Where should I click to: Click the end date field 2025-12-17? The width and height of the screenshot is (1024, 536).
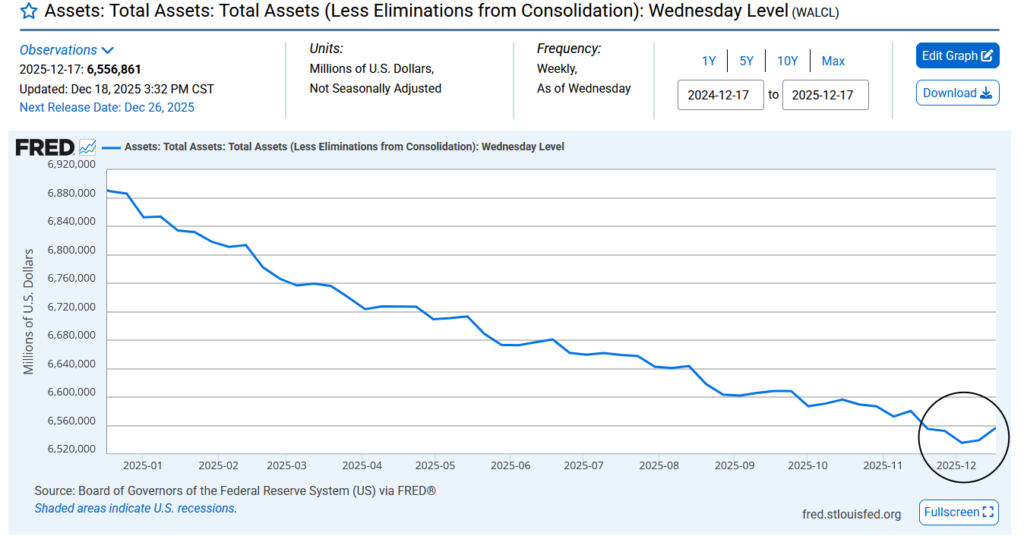point(825,95)
